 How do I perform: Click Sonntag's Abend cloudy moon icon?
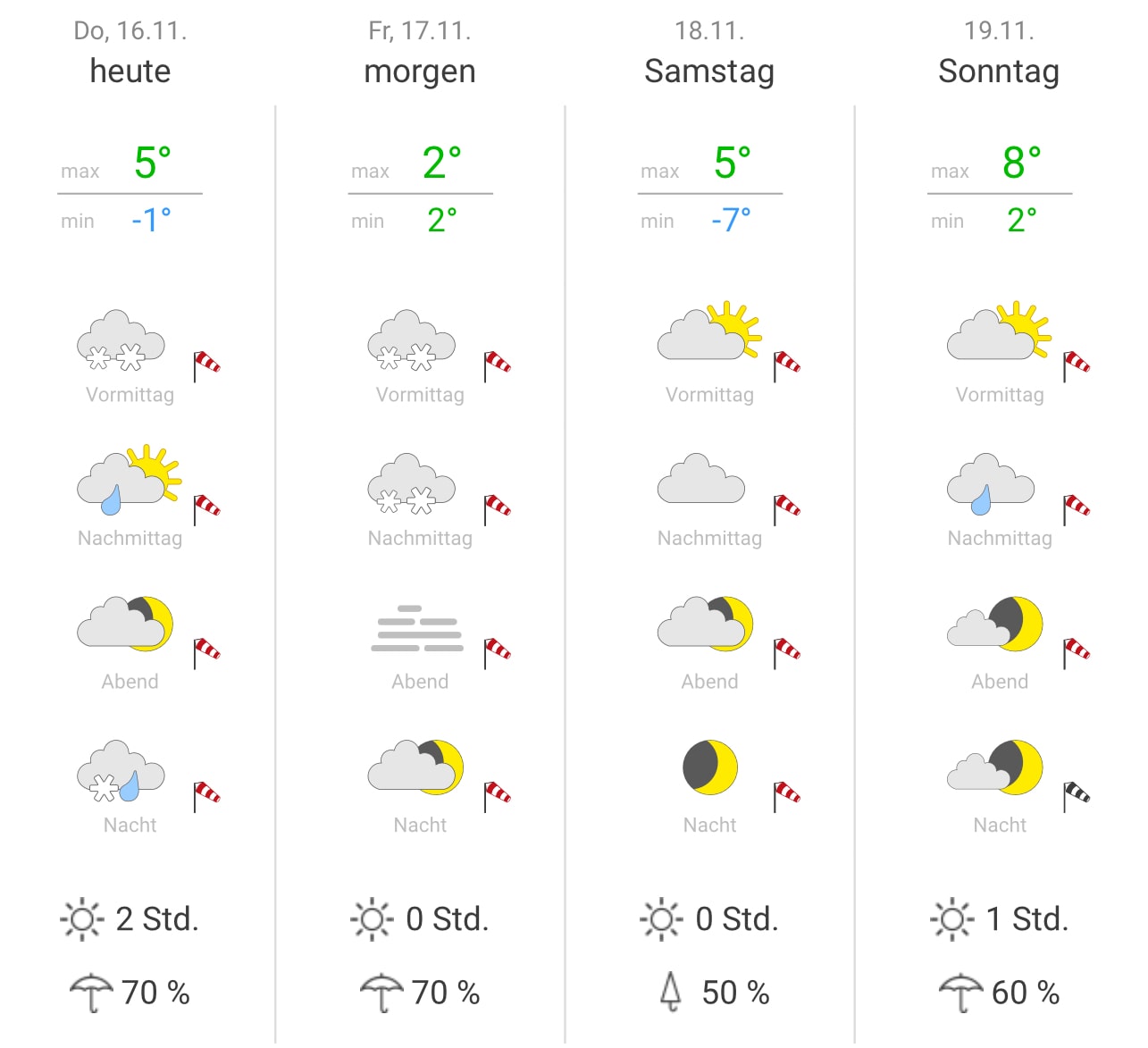[995, 624]
